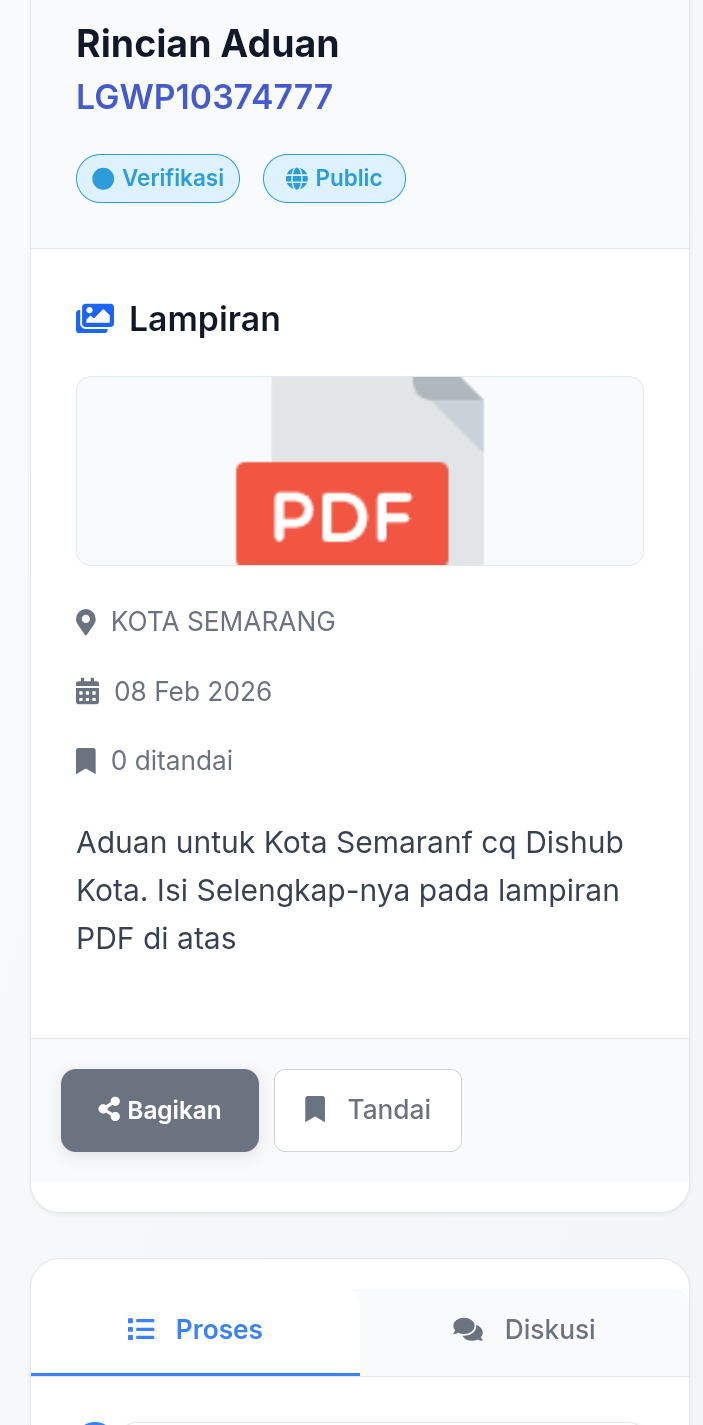Image resolution: width=703 pixels, height=1425 pixels.
Task: Open the attached PDF preview thumbnail
Action: tap(360, 470)
